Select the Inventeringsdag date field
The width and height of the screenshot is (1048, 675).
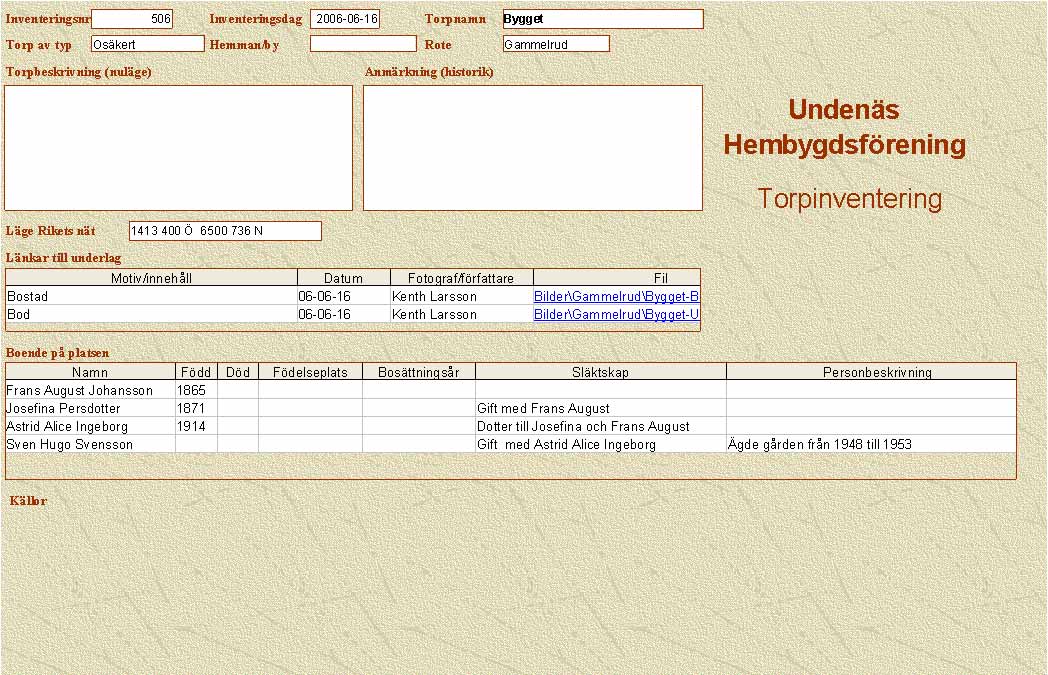pos(345,19)
